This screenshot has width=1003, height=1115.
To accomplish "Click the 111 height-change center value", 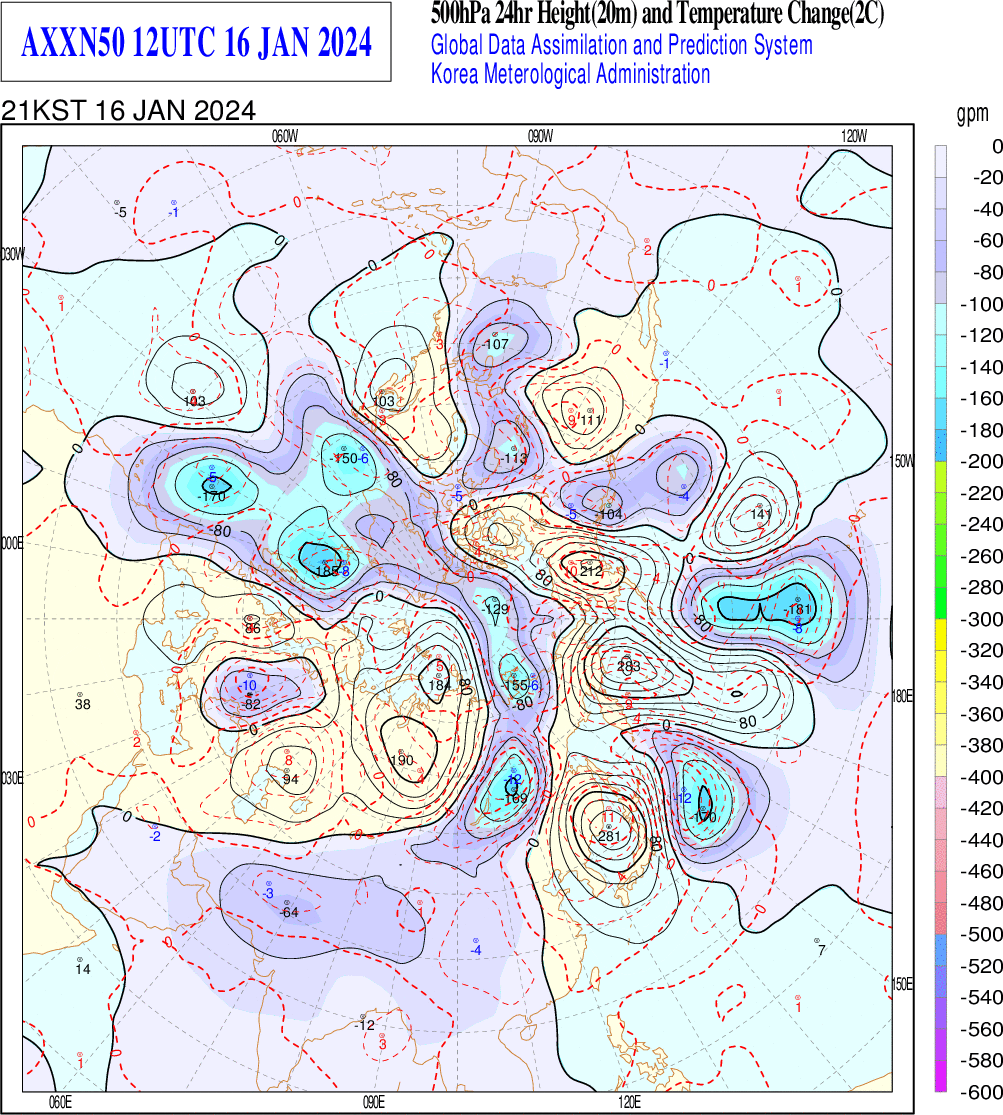I will [x=590, y=420].
